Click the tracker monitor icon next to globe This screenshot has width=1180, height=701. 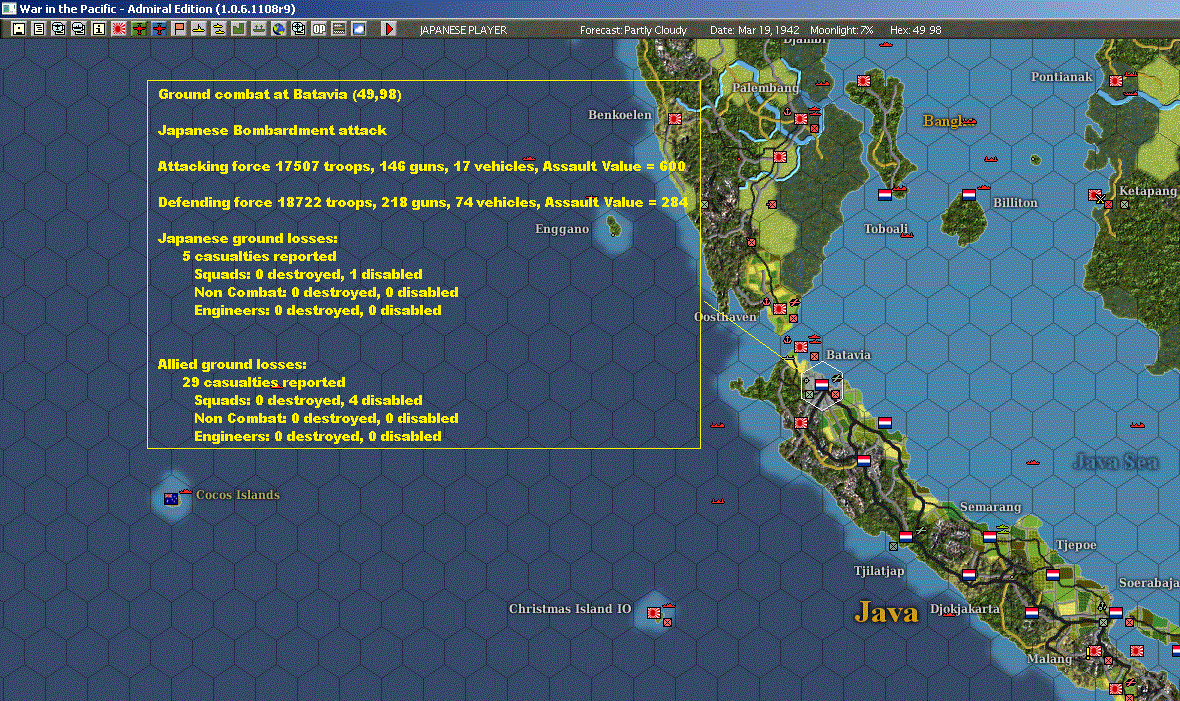[299, 29]
